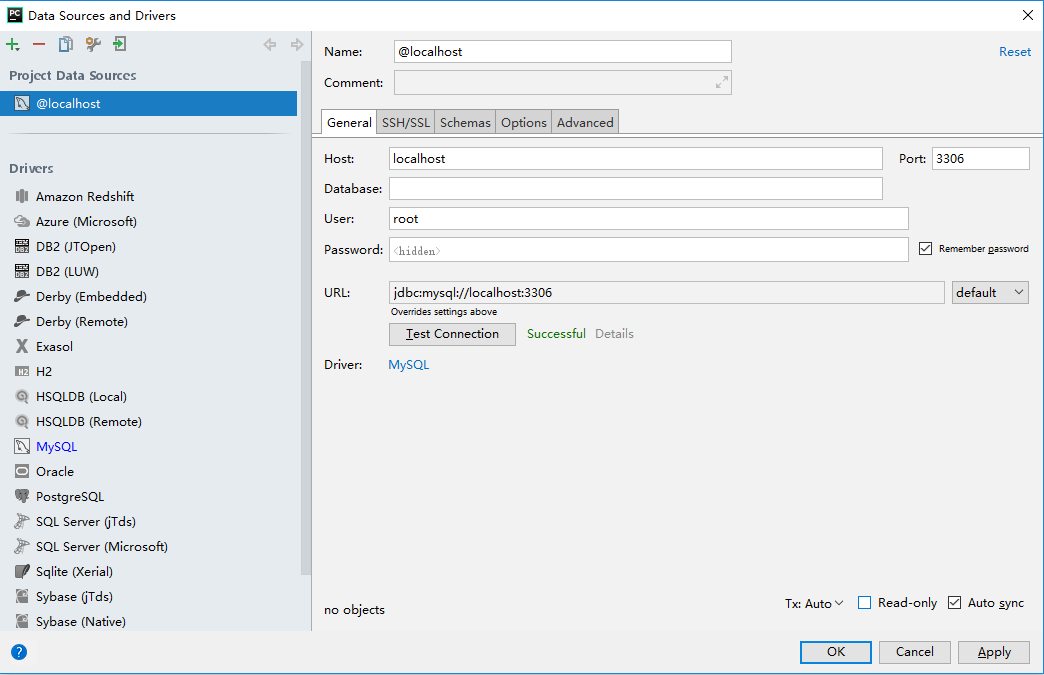Focus the Port input field
The width and height of the screenshot is (1044, 675).
pyautogui.click(x=981, y=158)
